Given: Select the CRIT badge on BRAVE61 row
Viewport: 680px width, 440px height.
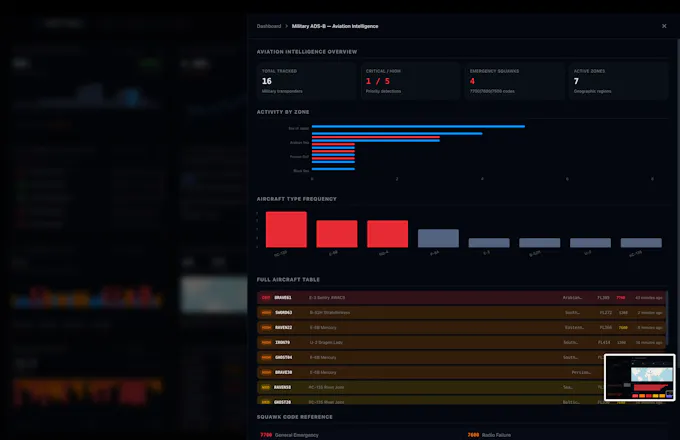Looking at the screenshot, I should tap(266, 298).
